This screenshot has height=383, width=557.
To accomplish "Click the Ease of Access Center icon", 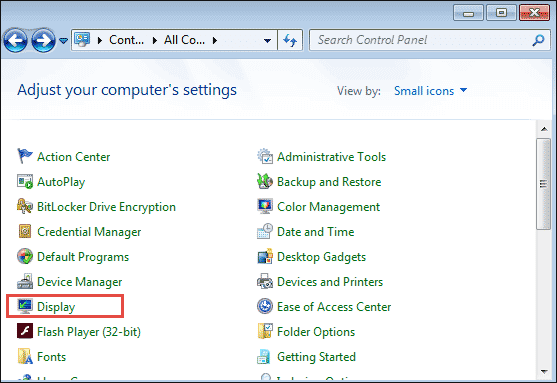I will (x=265, y=306).
